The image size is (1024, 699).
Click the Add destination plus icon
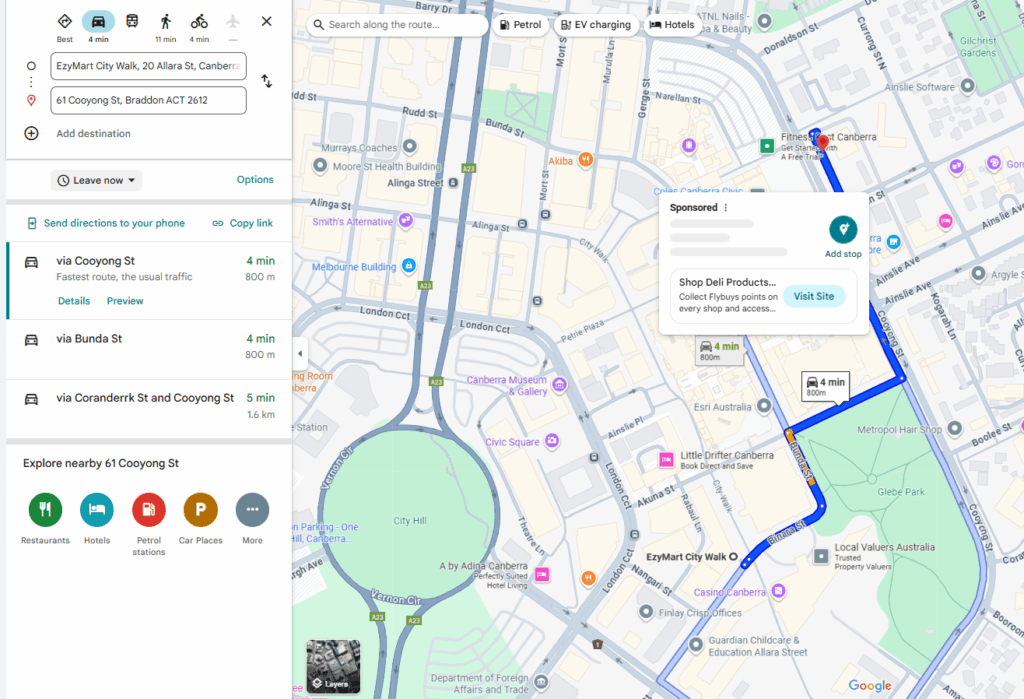tap(31, 133)
